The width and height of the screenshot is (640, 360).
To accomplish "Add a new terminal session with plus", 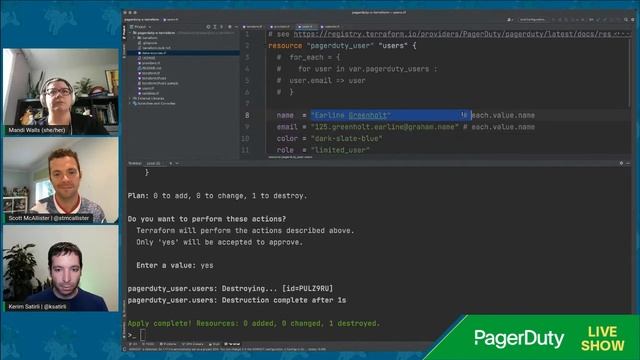I will (x=171, y=163).
